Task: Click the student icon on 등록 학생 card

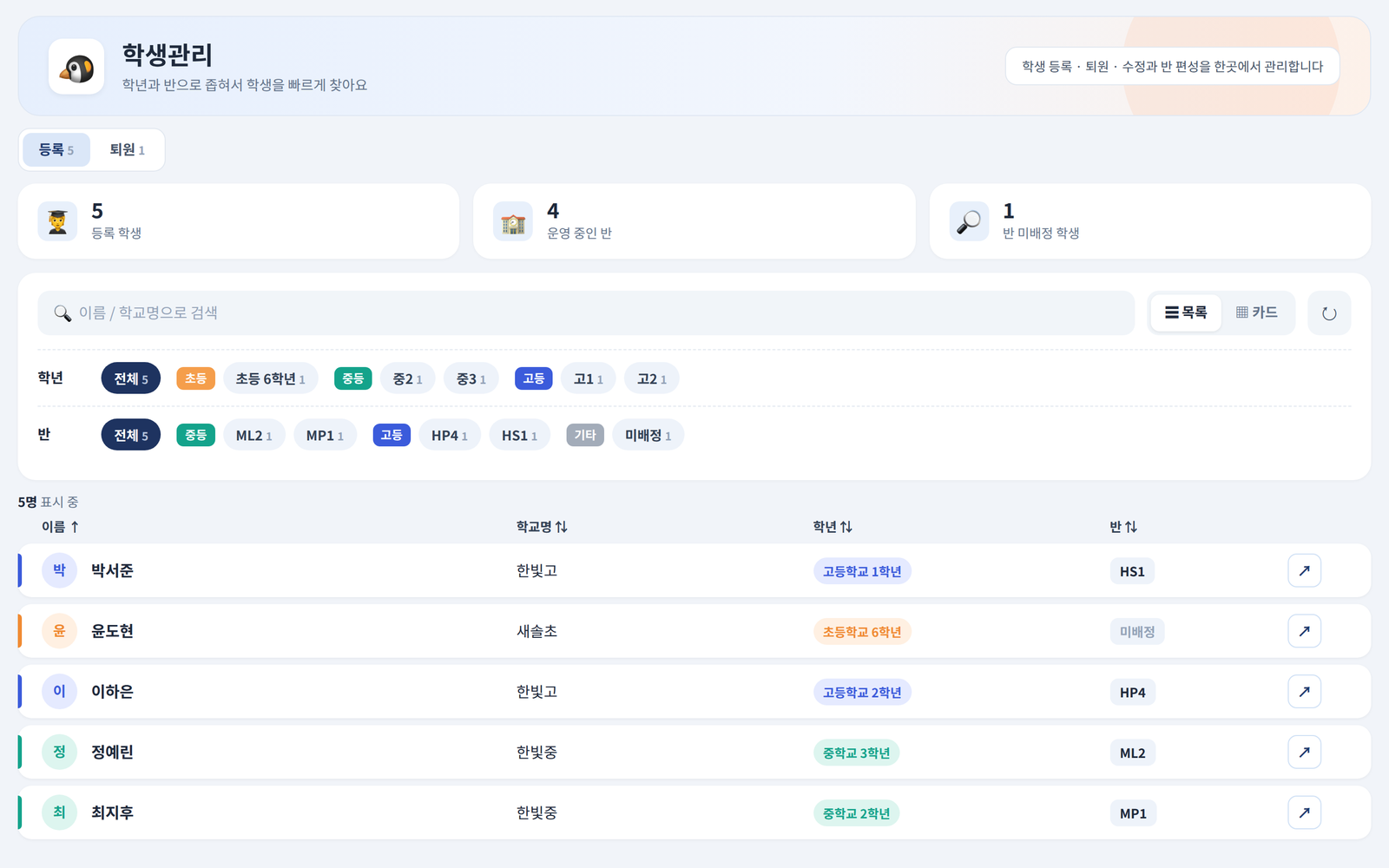Action: (x=57, y=221)
